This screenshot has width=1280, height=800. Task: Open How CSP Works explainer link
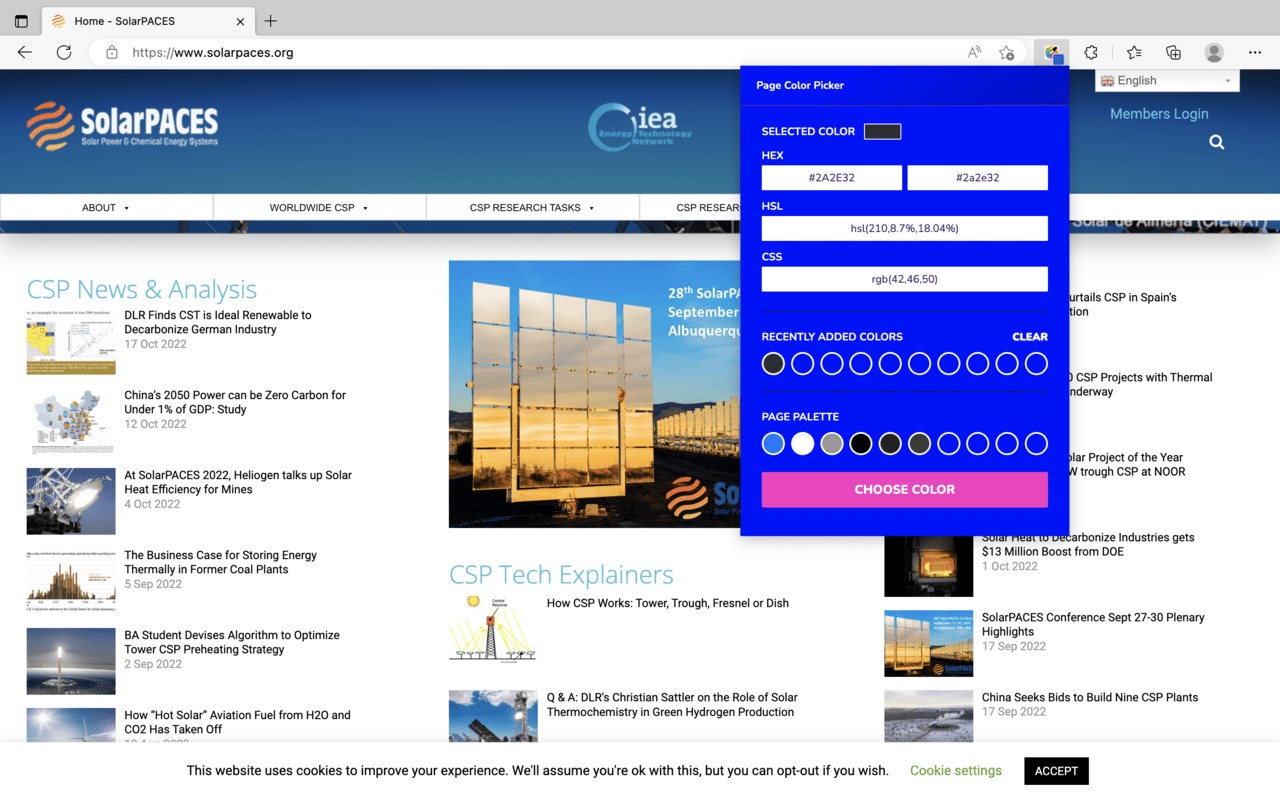(668, 603)
